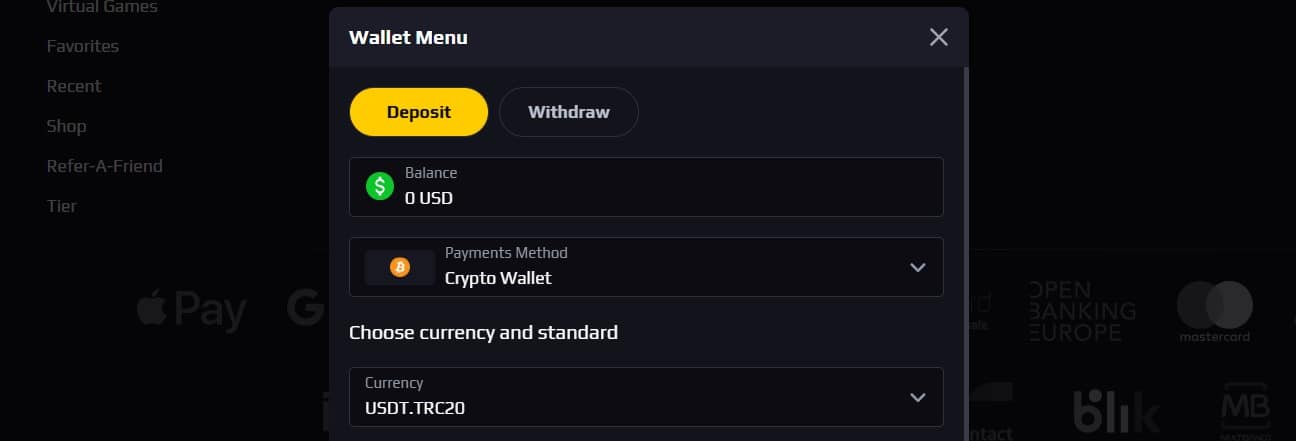Expand the Currency dropdown arrow
1296x441 pixels.
pyautogui.click(x=918, y=397)
